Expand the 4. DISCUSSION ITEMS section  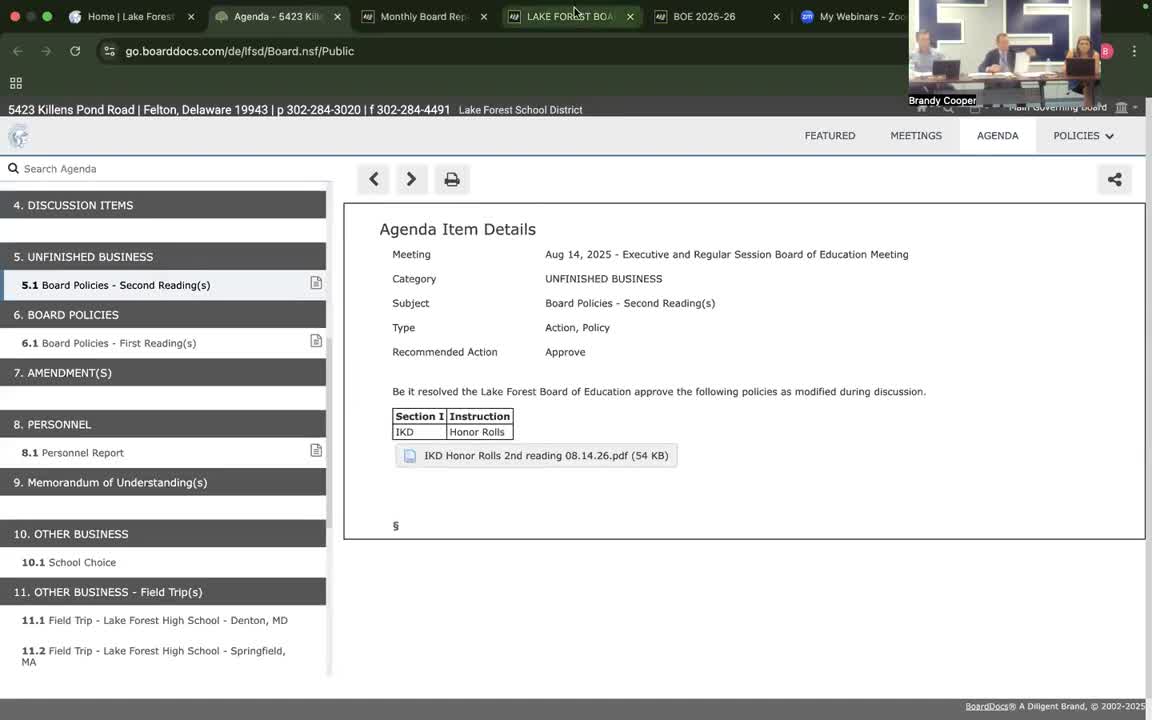point(163,205)
